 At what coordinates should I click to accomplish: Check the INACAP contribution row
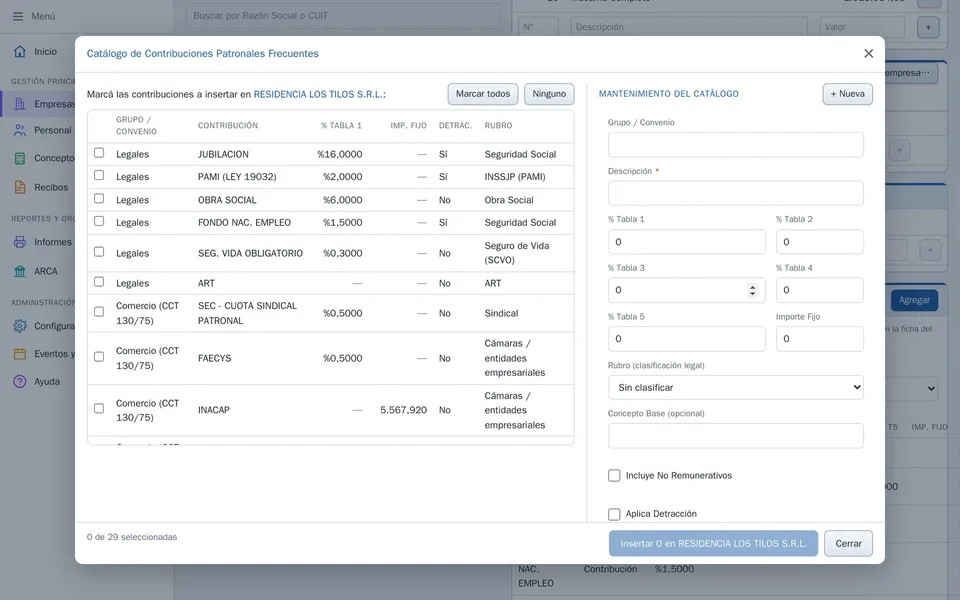[99, 409]
